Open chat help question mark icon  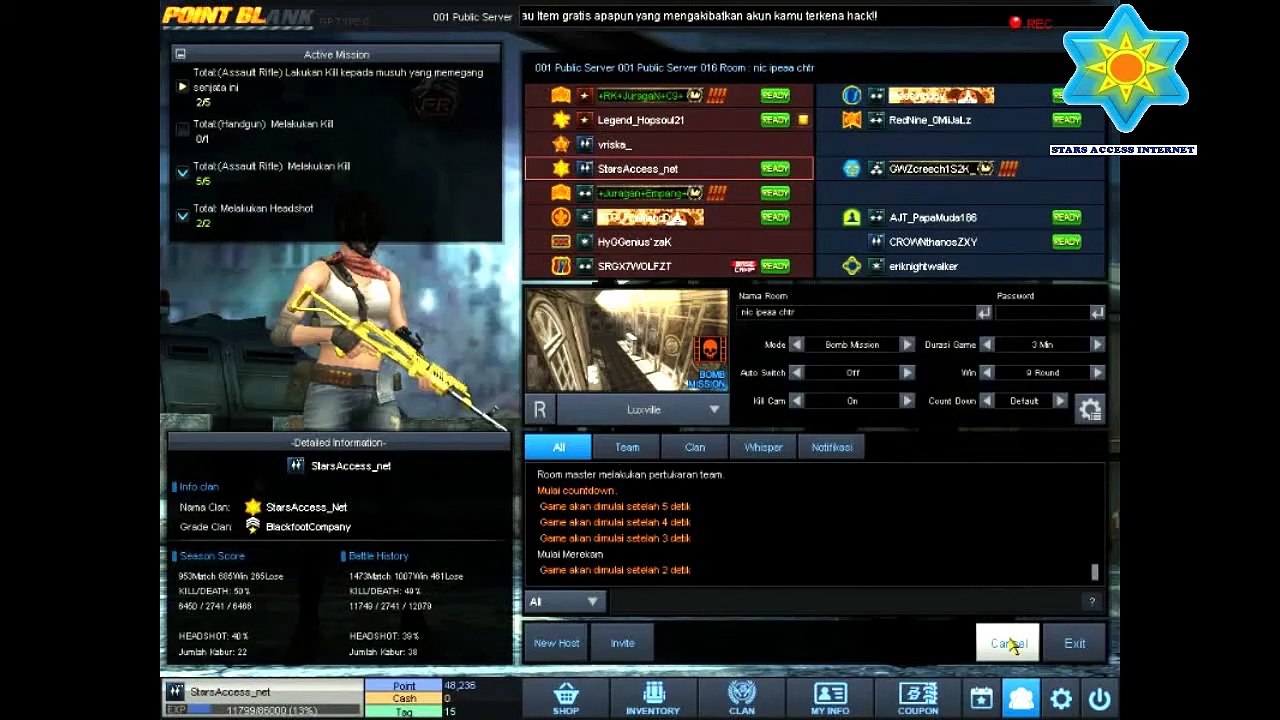point(1091,601)
